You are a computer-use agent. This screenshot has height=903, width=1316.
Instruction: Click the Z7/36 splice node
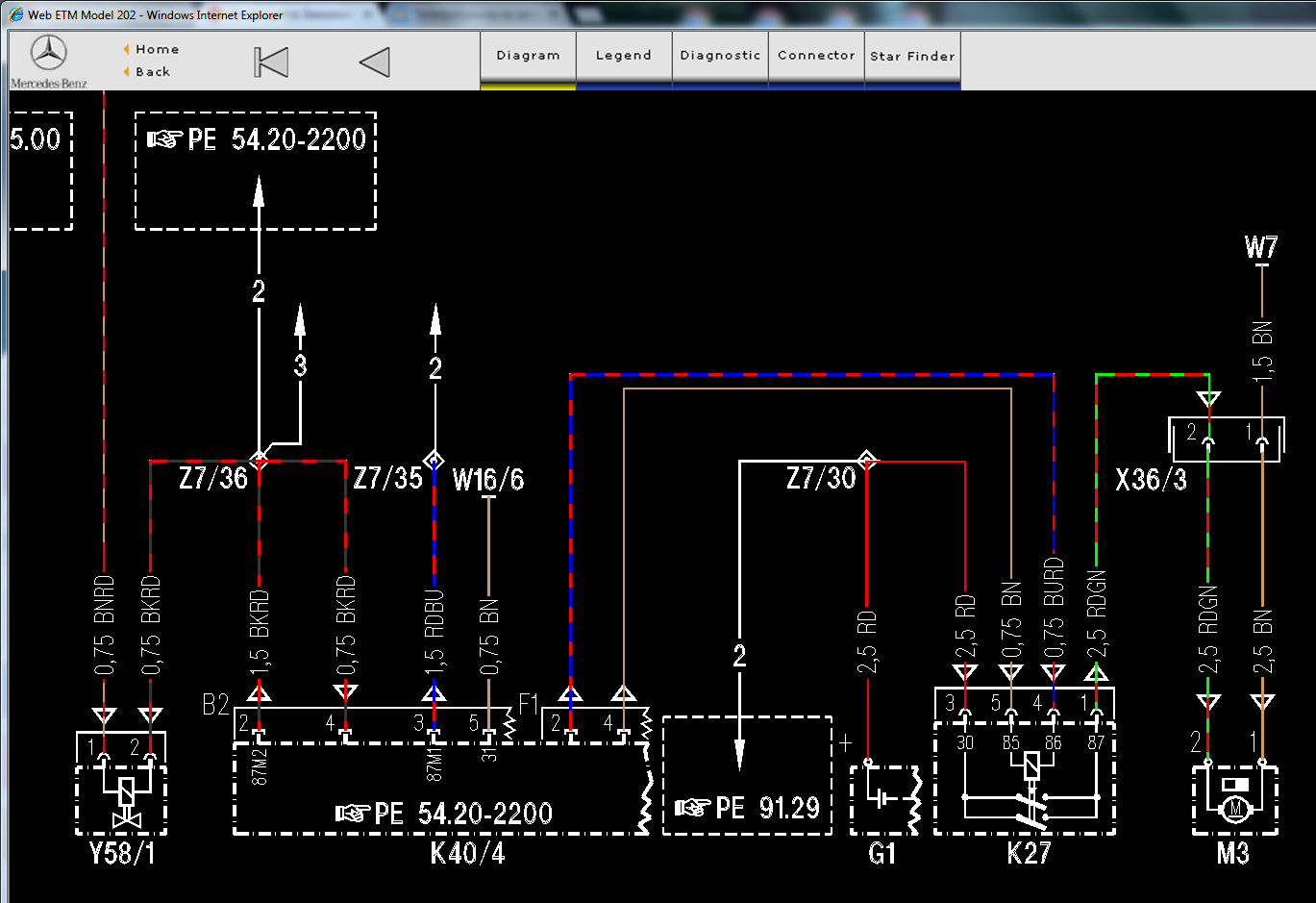(x=259, y=459)
